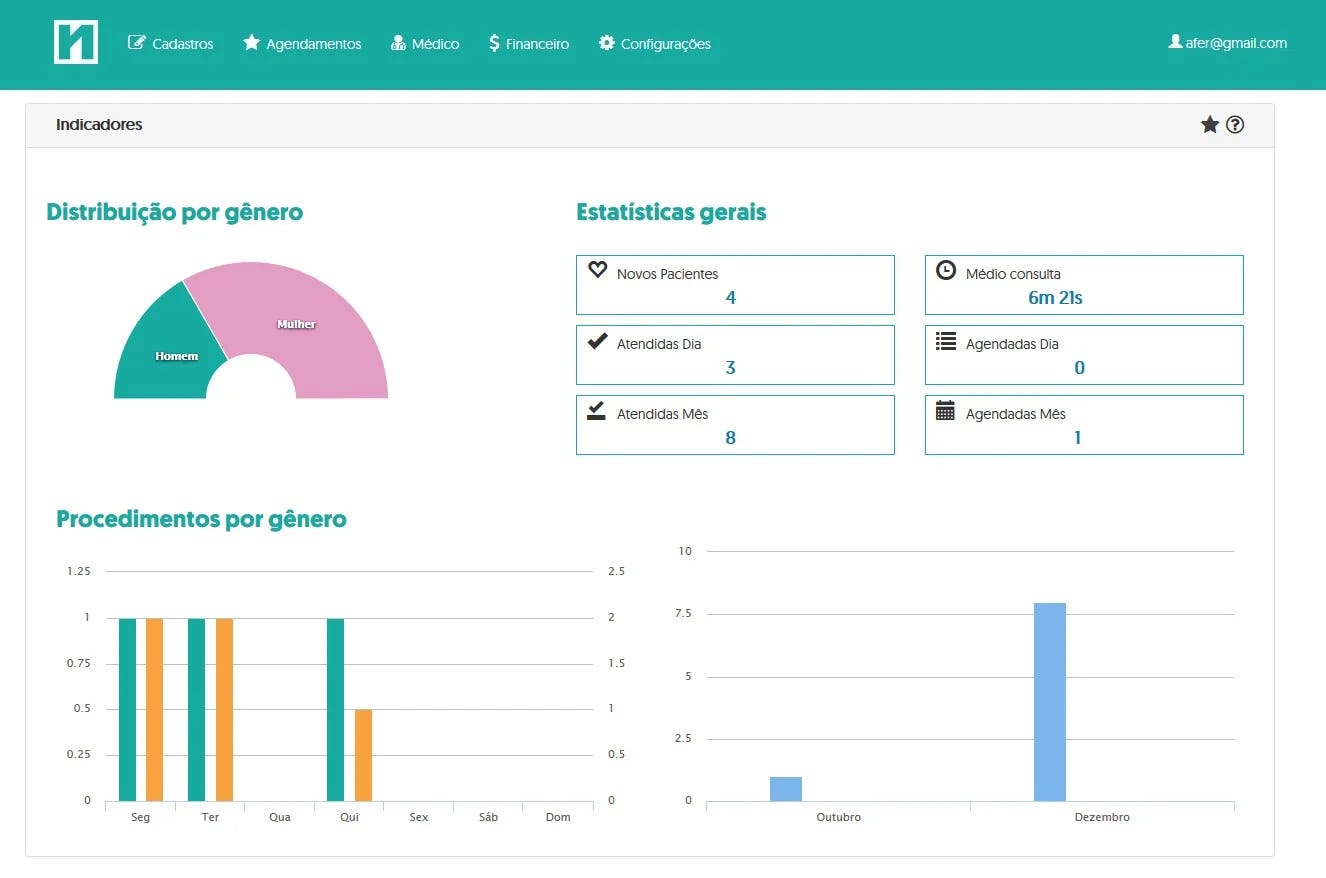Open the Médico menu
This screenshot has height=878, width=1326.
tap(425, 43)
